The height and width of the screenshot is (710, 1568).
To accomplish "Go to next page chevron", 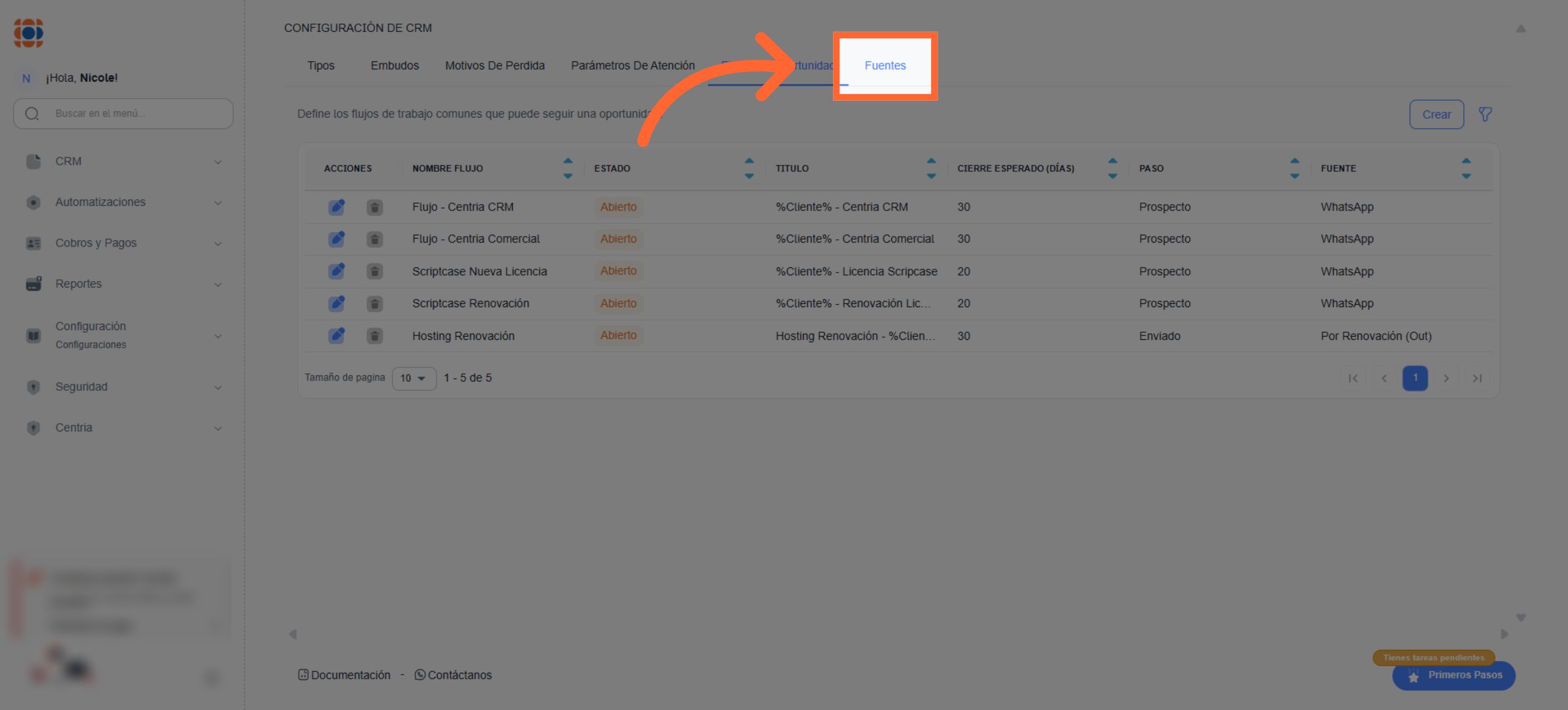I will pos(1446,378).
